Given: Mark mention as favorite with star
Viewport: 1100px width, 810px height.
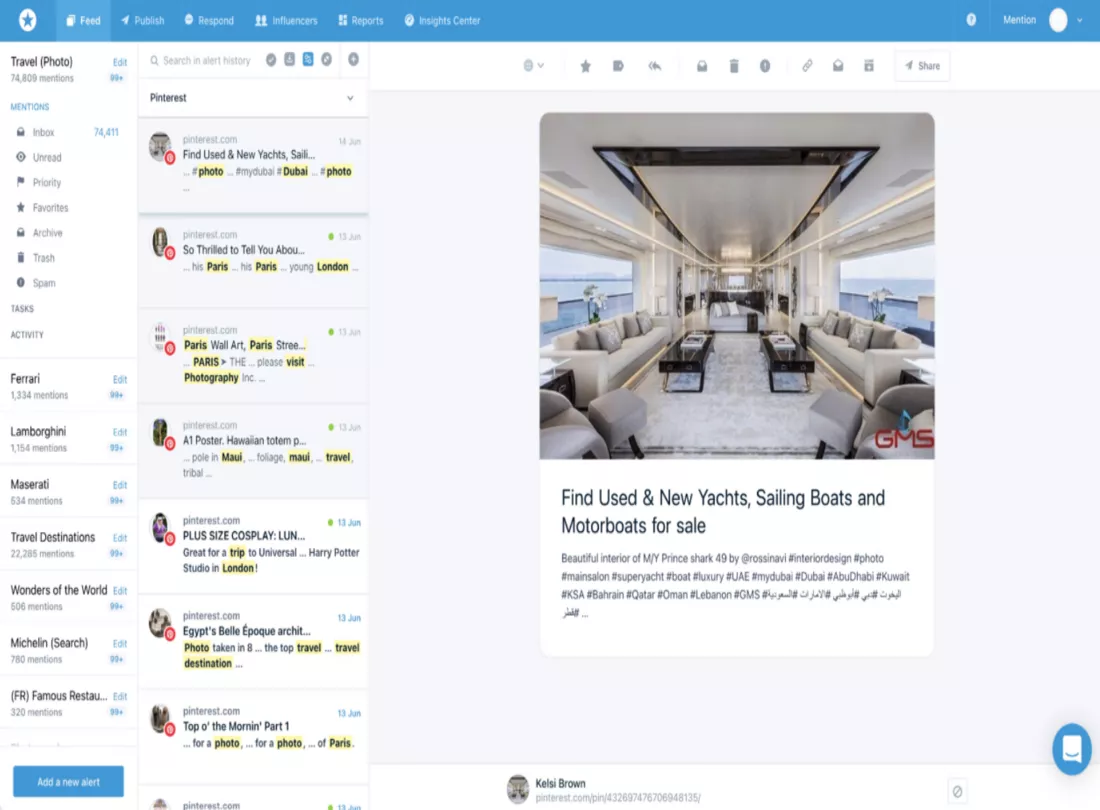Looking at the screenshot, I should pyautogui.click(x=585, y=66).
